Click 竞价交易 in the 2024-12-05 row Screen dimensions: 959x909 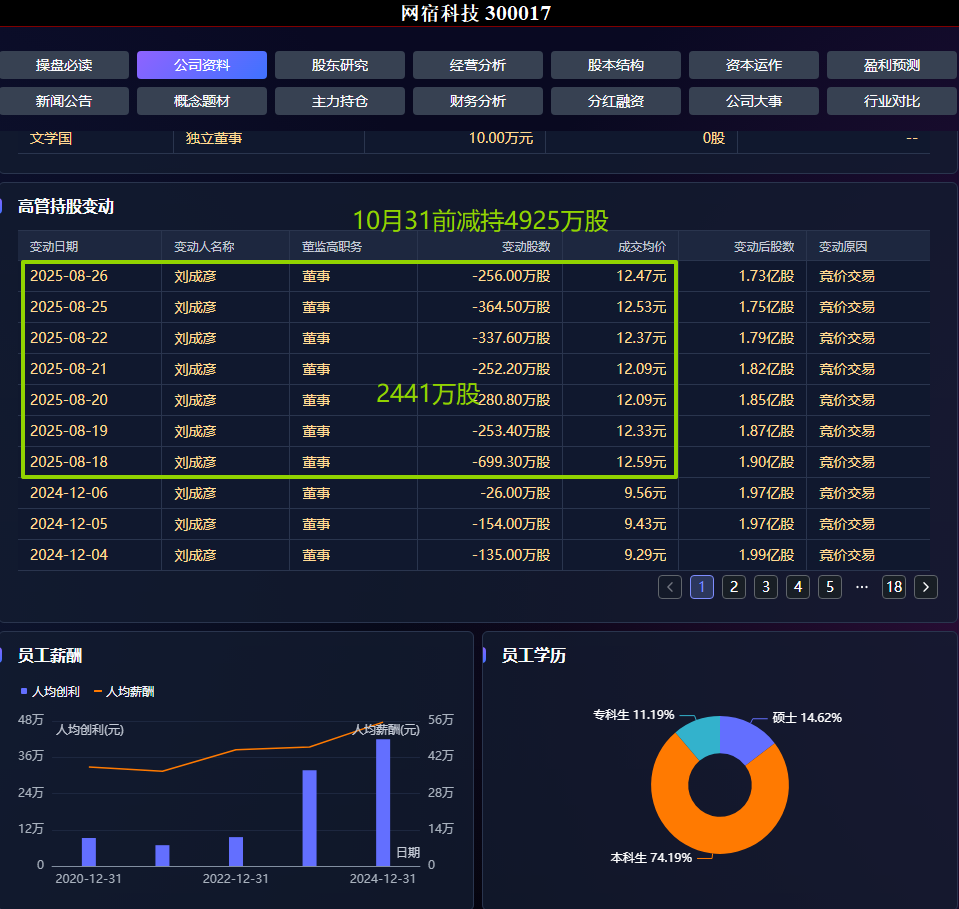click(846, 524)
